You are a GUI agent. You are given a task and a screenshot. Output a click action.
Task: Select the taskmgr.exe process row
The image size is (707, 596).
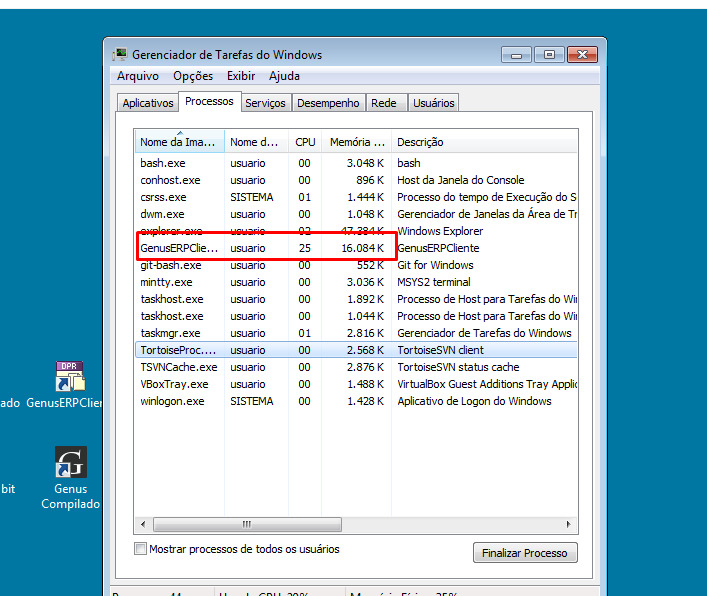coord(356,333)
